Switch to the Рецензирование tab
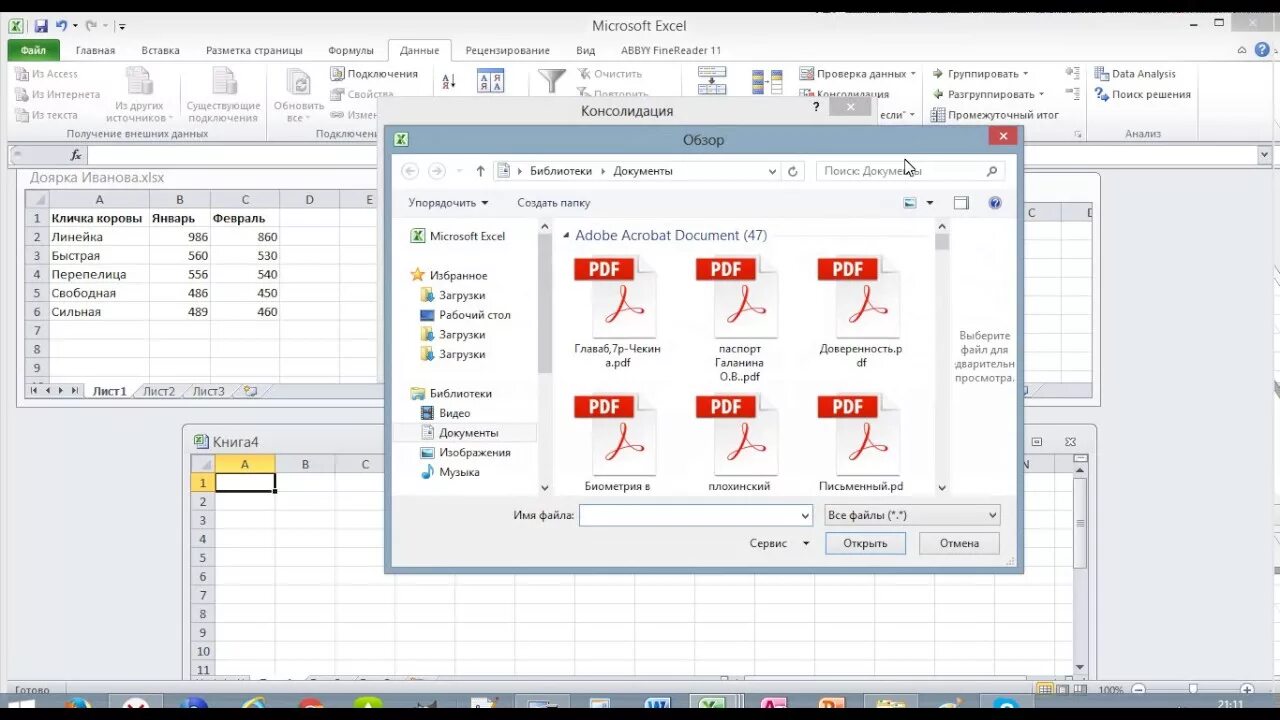The height and width of the screenshot is (720, 1280). coord(508,50)
